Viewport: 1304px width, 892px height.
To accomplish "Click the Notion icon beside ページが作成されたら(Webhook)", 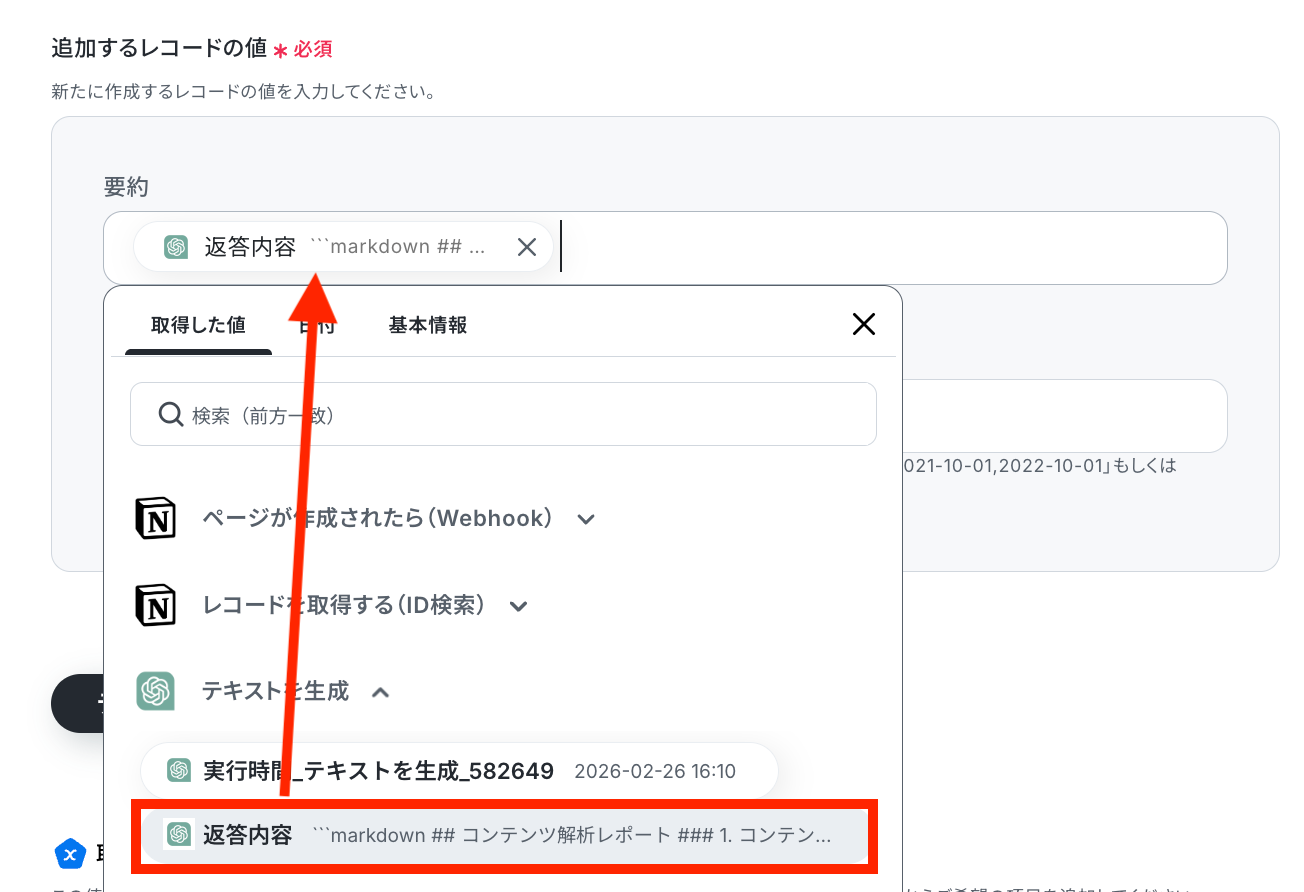I will coord(155,519).
